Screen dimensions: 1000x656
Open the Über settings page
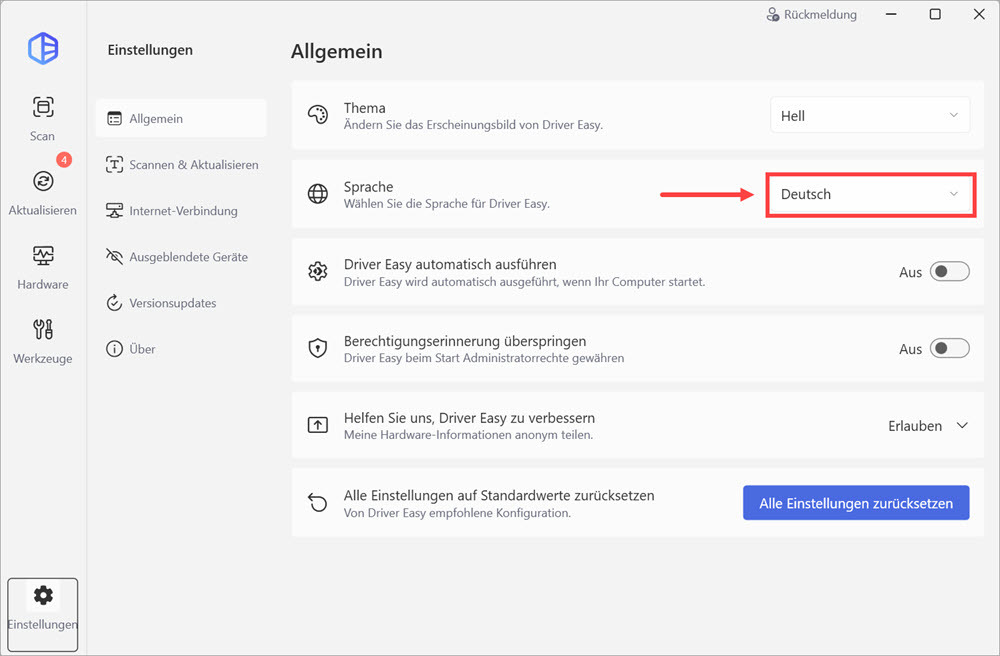click(x=181, y=349)
